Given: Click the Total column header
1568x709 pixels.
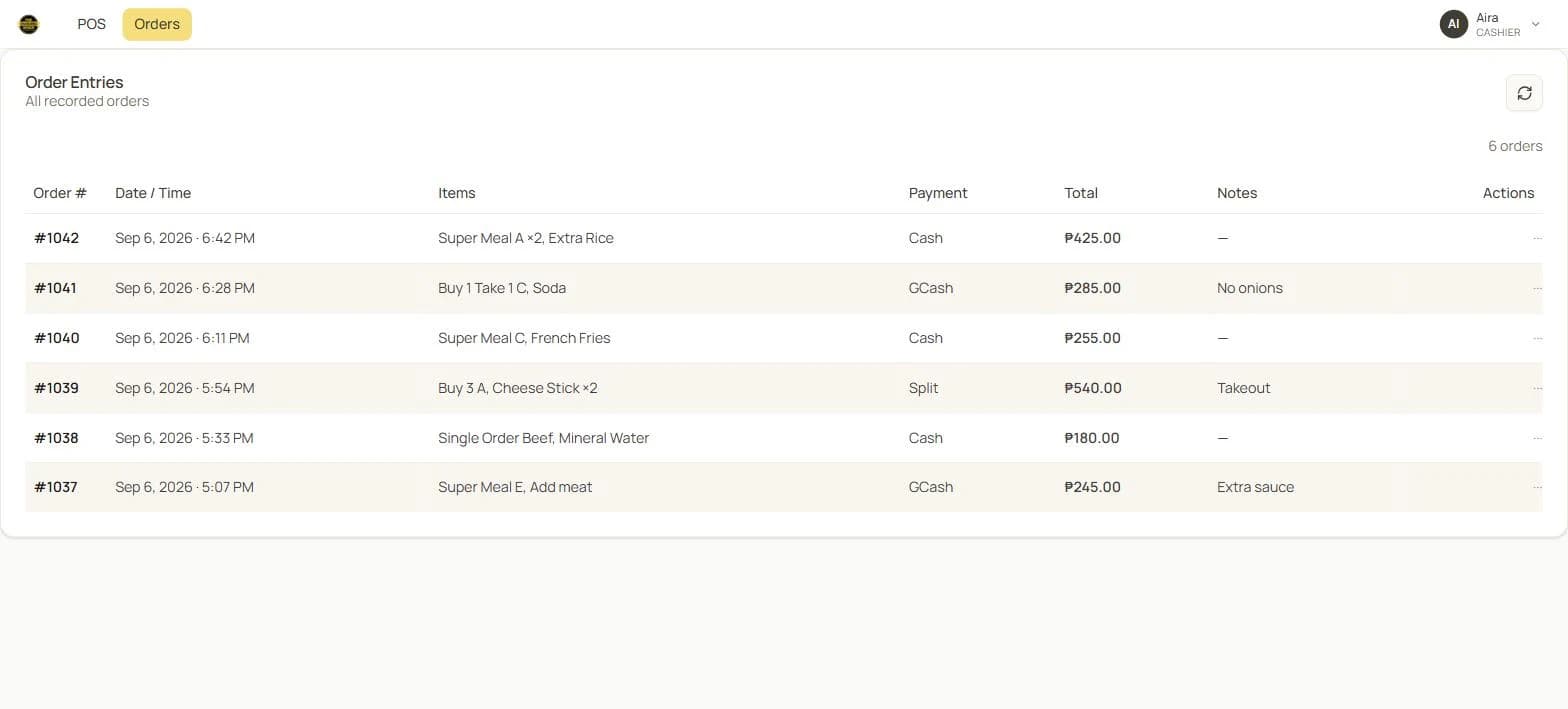Looking at the screenshot, I should (1081, 193).
